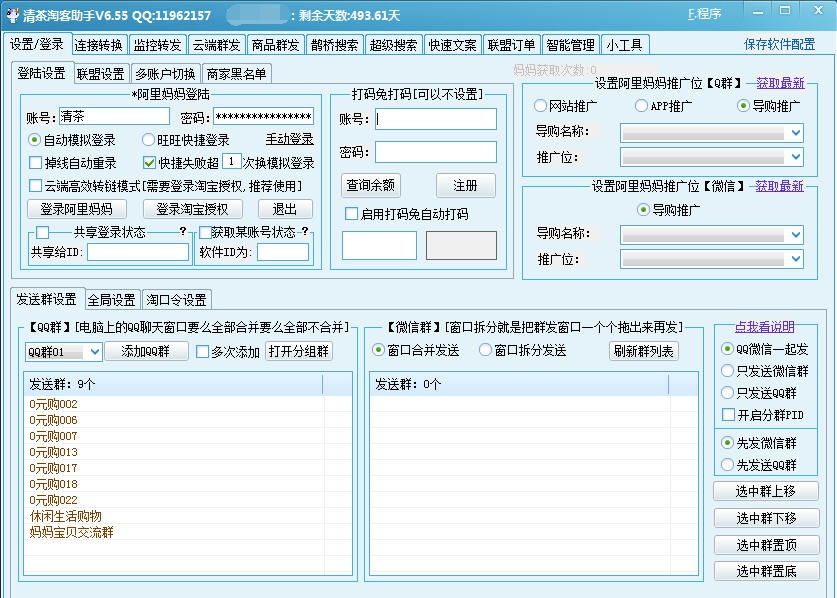This screenshot has width=837, height=598.
Task: Click the 智能管理 smart management icon
Action: 570,44
